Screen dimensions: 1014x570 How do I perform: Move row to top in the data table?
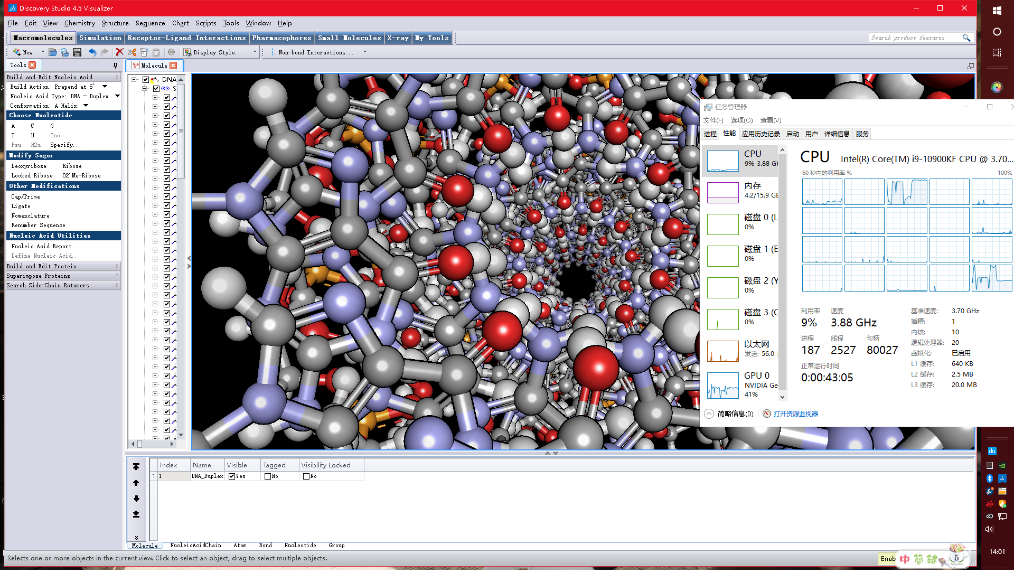pyautogui.click(x=136, y=468)
